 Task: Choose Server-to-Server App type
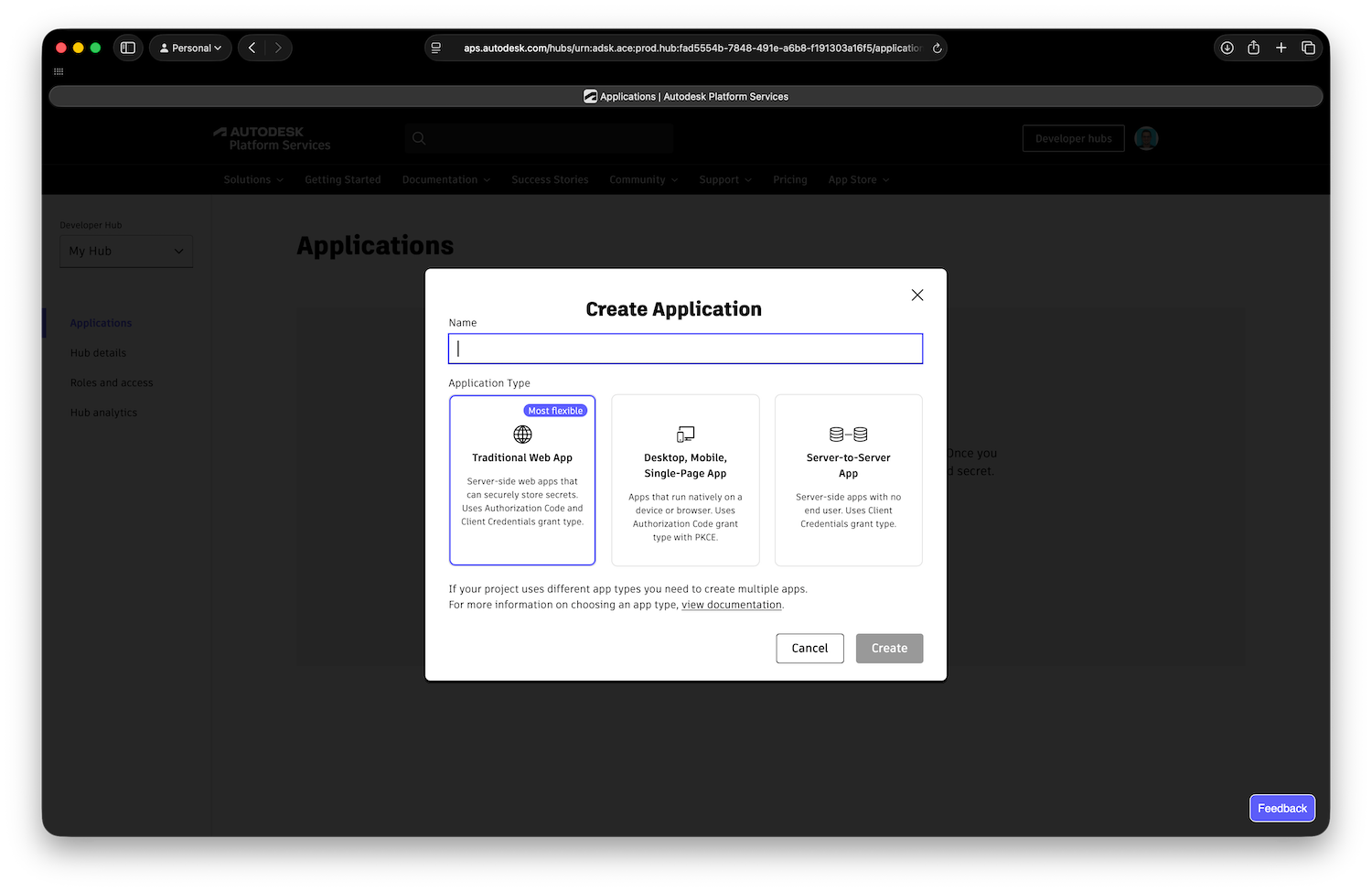pyautogui.click(x=848, y=480)
